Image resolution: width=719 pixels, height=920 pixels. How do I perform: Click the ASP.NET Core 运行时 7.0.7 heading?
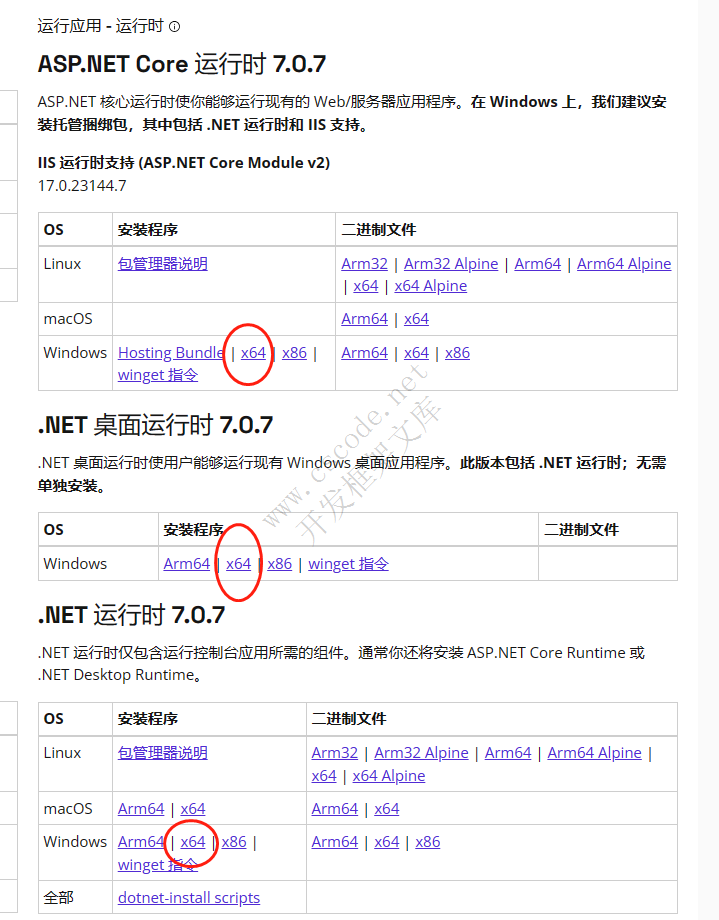[x=182, y=64]
